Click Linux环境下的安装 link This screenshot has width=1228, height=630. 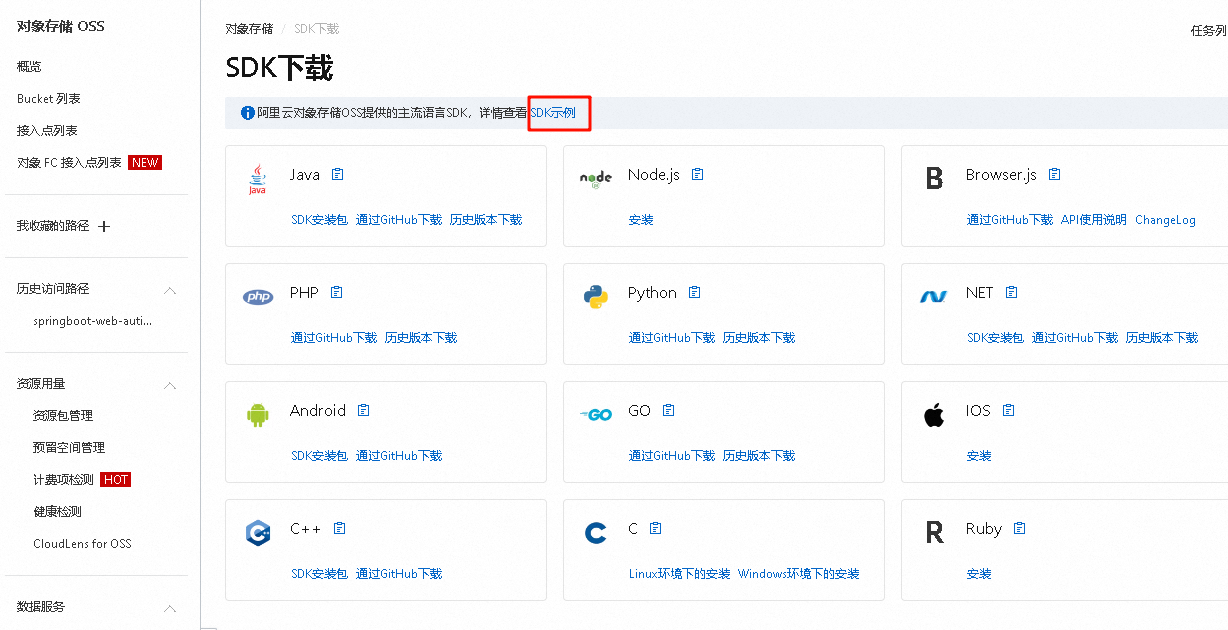click(x=680, y=573)
